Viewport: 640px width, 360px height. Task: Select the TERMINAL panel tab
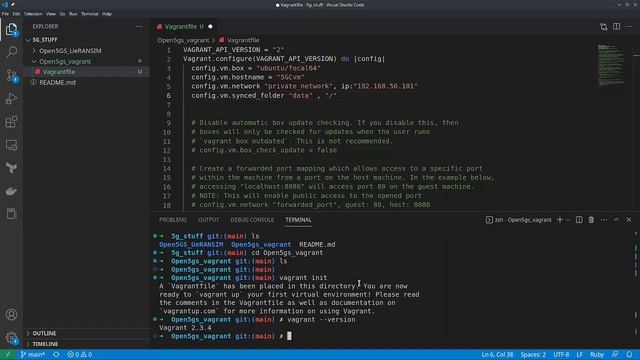point(298,220)
